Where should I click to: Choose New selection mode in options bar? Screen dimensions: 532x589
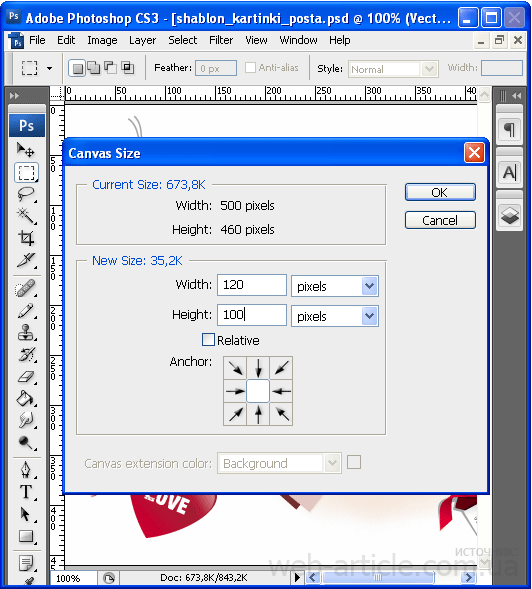pos(77,68)
